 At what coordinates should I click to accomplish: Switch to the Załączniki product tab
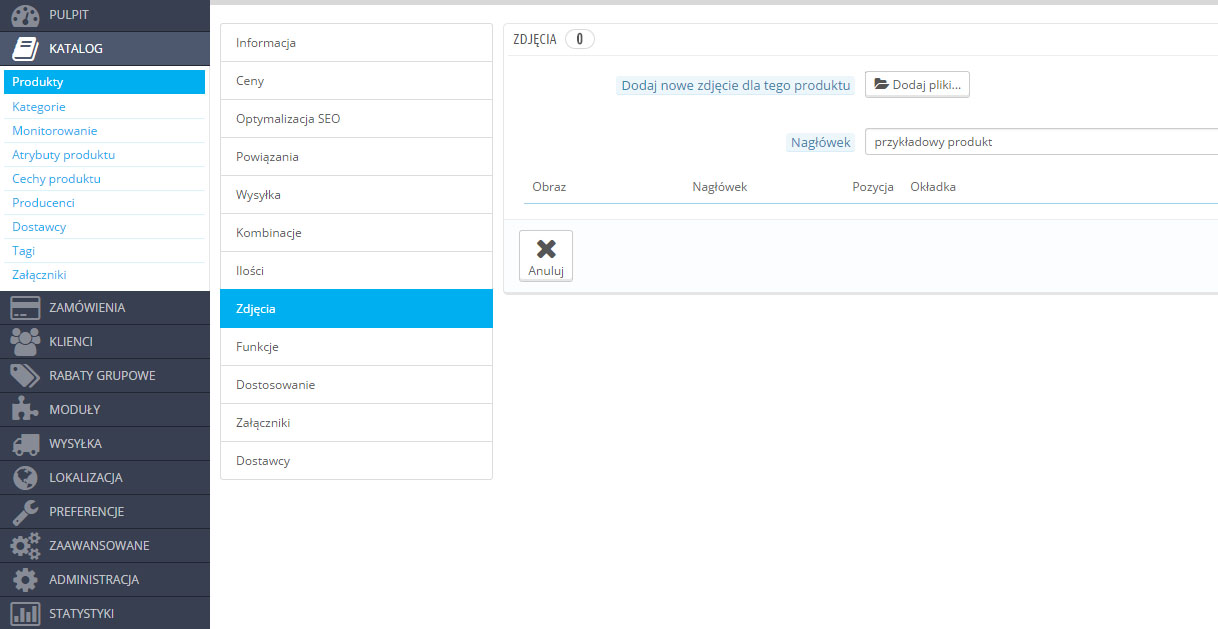tap(356, 423)
